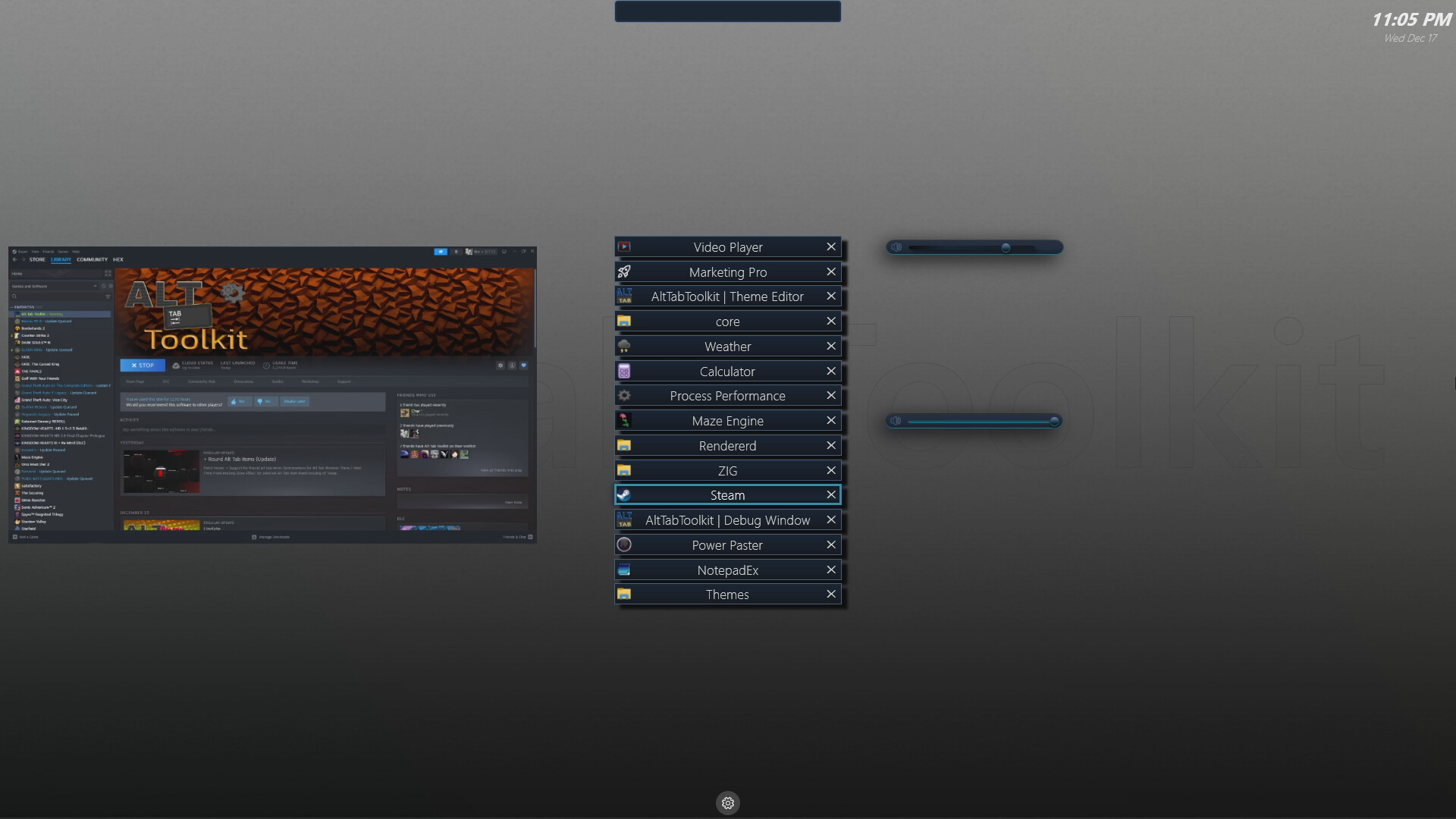Click the AltTabToolkit Theme Editor ALT TAB icon
This screenshot has width=1456, height=819.
click(x=624, y=297)
